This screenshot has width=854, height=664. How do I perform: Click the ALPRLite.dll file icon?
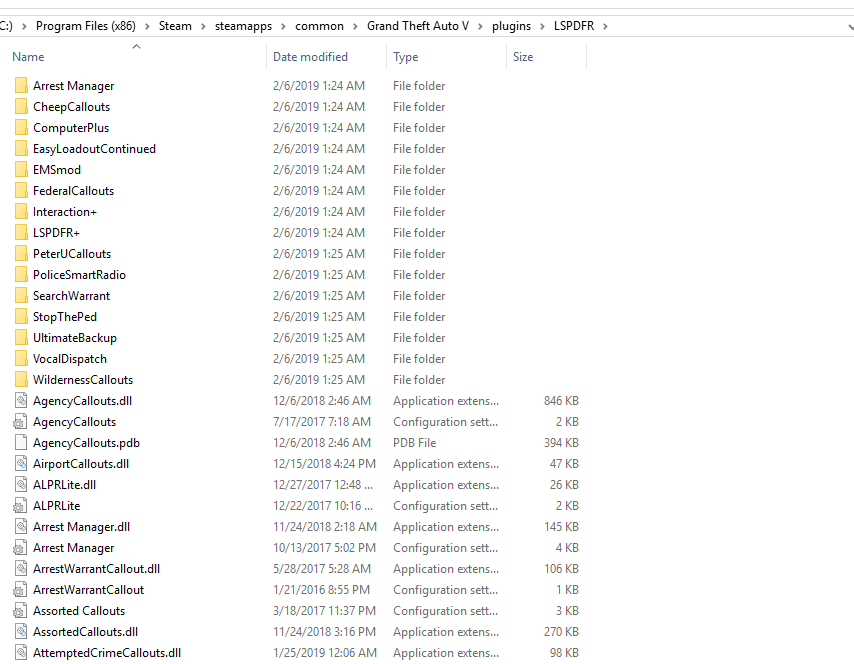21,484
